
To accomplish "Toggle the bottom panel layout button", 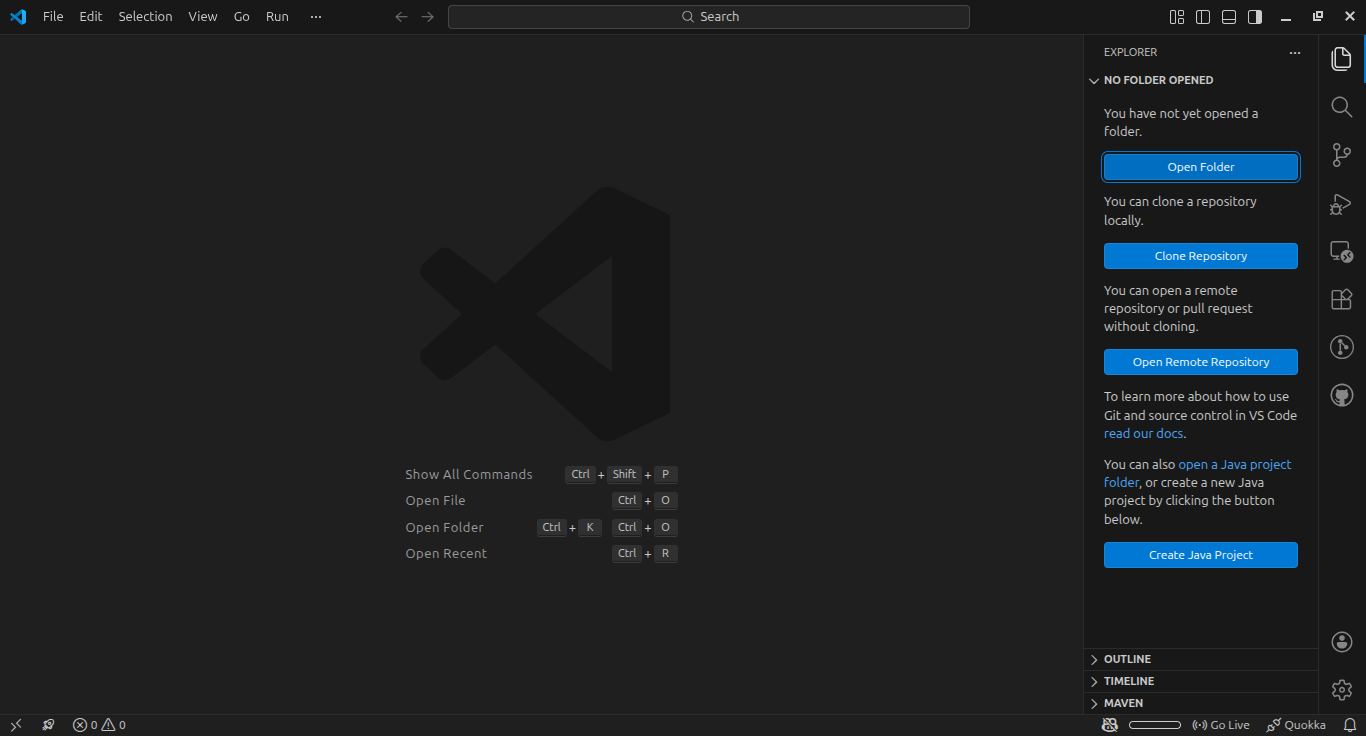I will 1229,17.
